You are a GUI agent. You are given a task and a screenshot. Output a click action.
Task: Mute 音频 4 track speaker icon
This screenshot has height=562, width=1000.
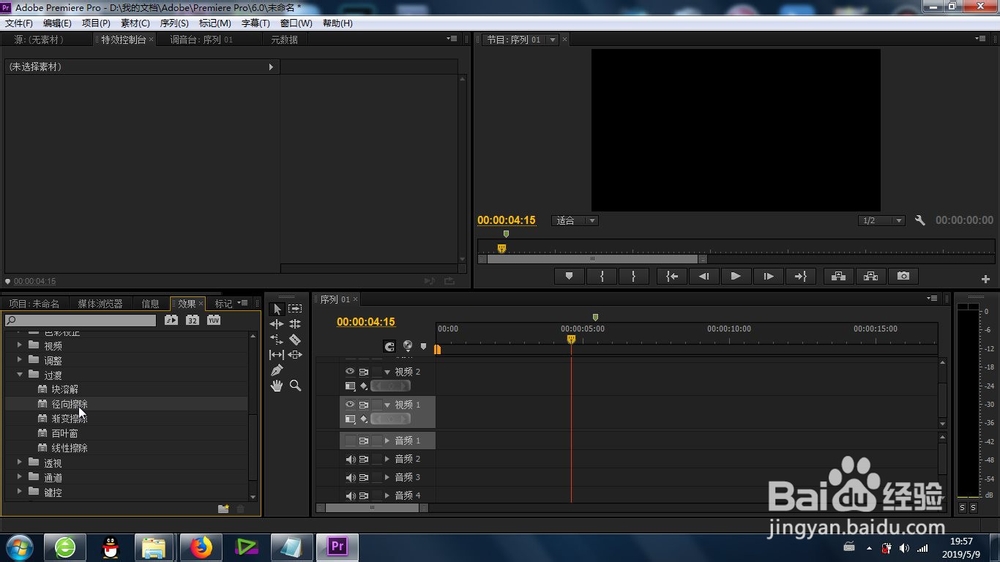pyautogui.click(x=350, y=495)
